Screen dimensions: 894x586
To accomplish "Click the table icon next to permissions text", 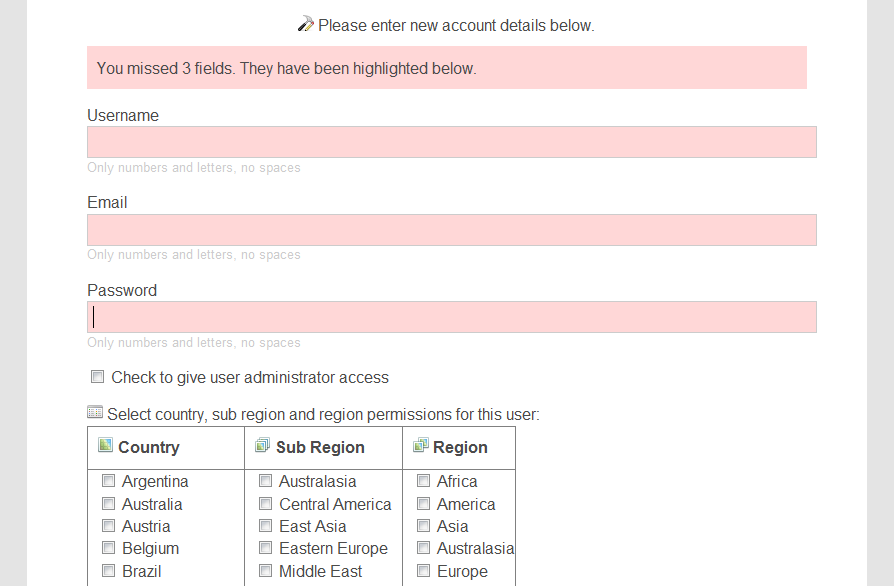I will point(95,412).
